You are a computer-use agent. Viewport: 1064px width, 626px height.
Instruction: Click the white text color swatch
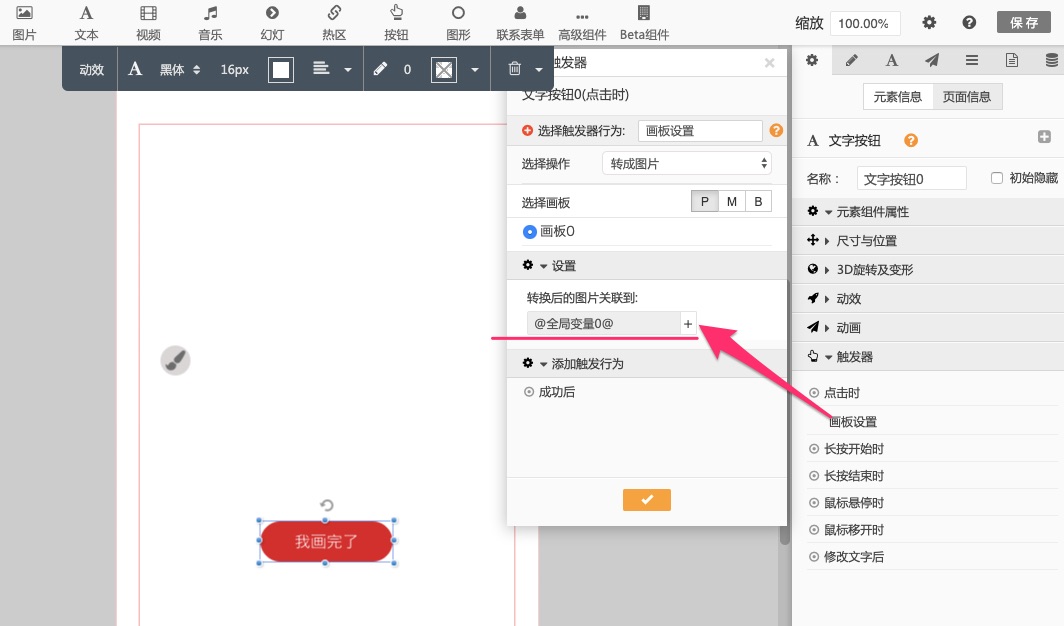point(281,69)
